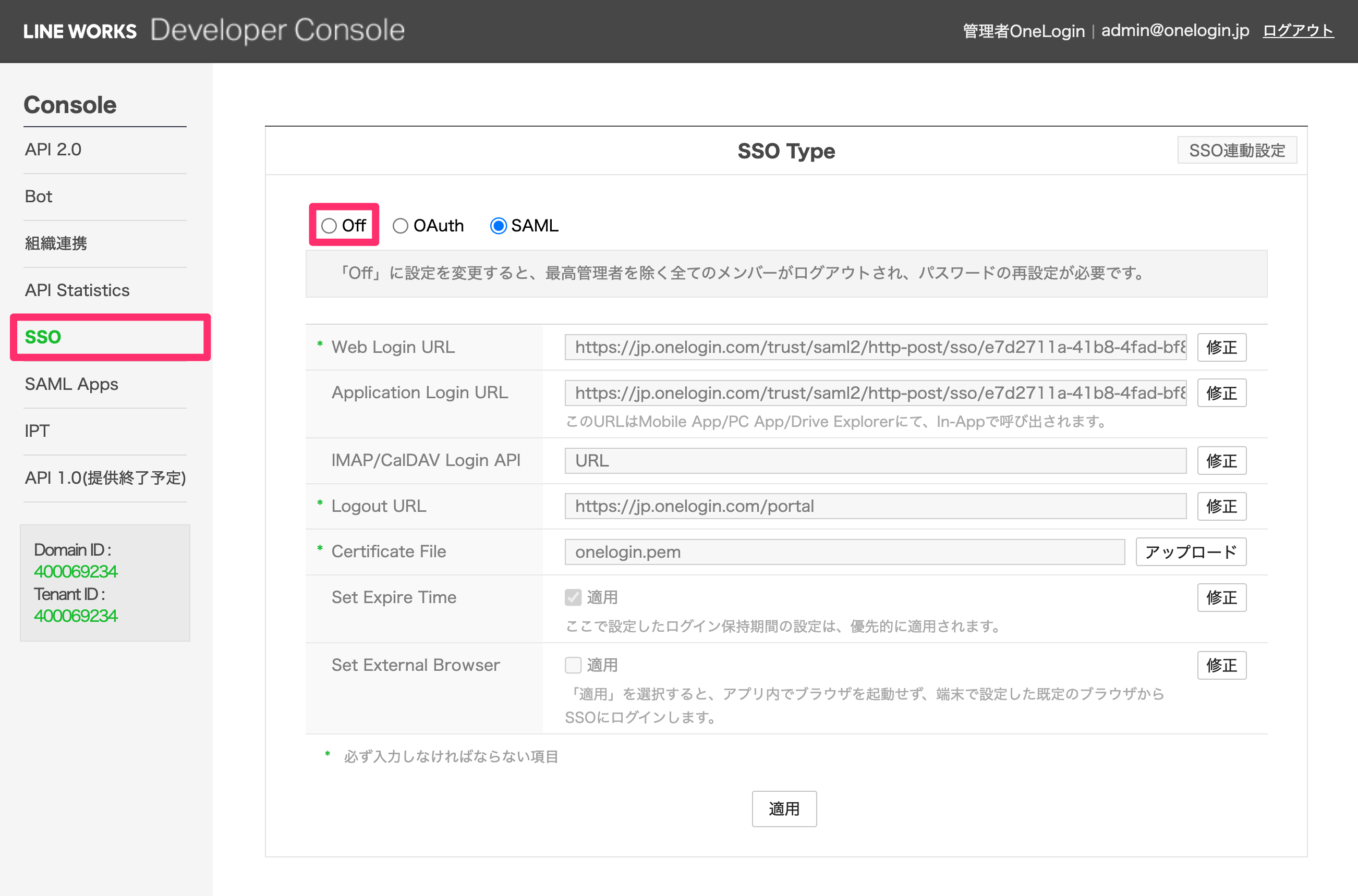This screenshot has height=896, width=1358.
Task: Click 修正 in Set Expire Time row
Action: point(1221,597)
